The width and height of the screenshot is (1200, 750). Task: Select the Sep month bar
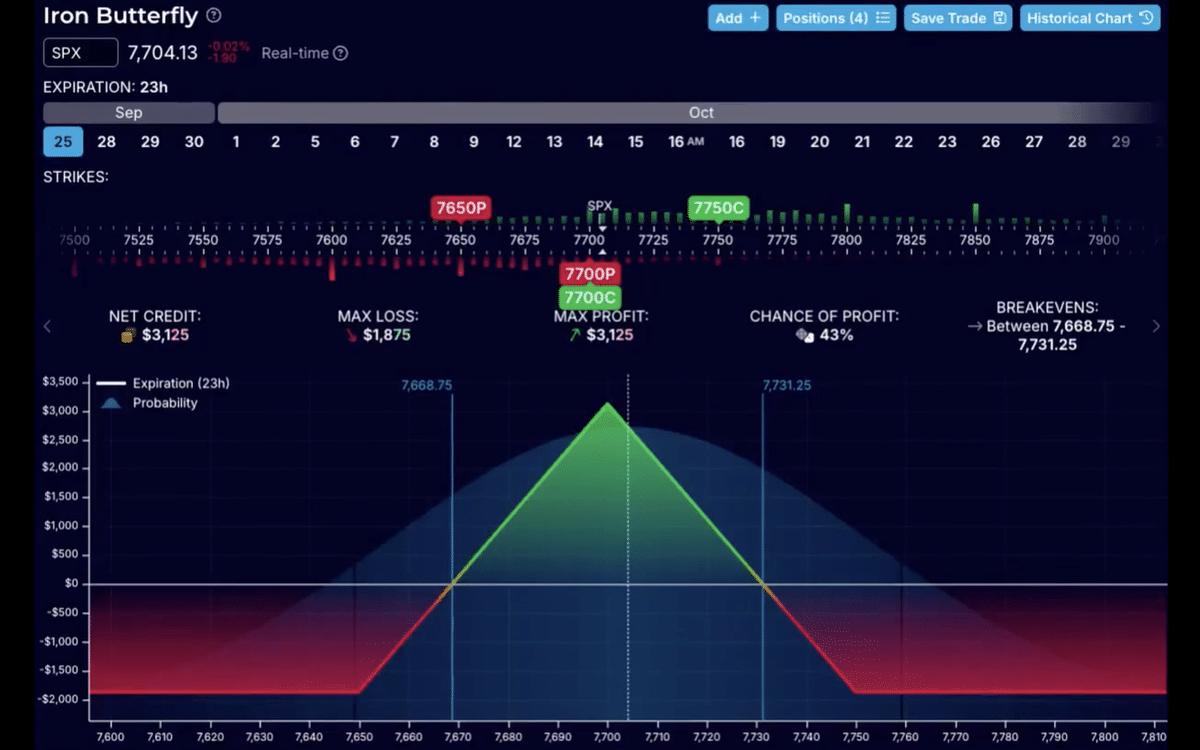click(129, 113)
